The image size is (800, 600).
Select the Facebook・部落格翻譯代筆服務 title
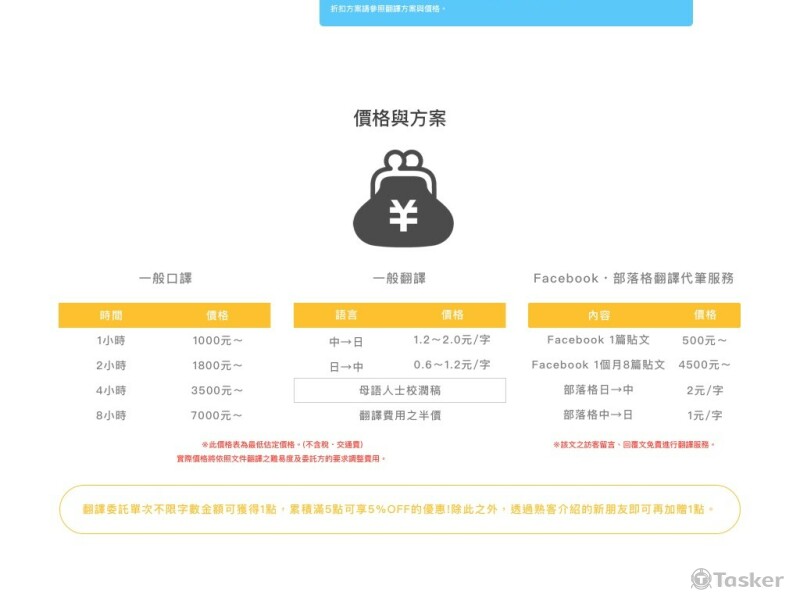pyautogui.click(x=633, y=278)
